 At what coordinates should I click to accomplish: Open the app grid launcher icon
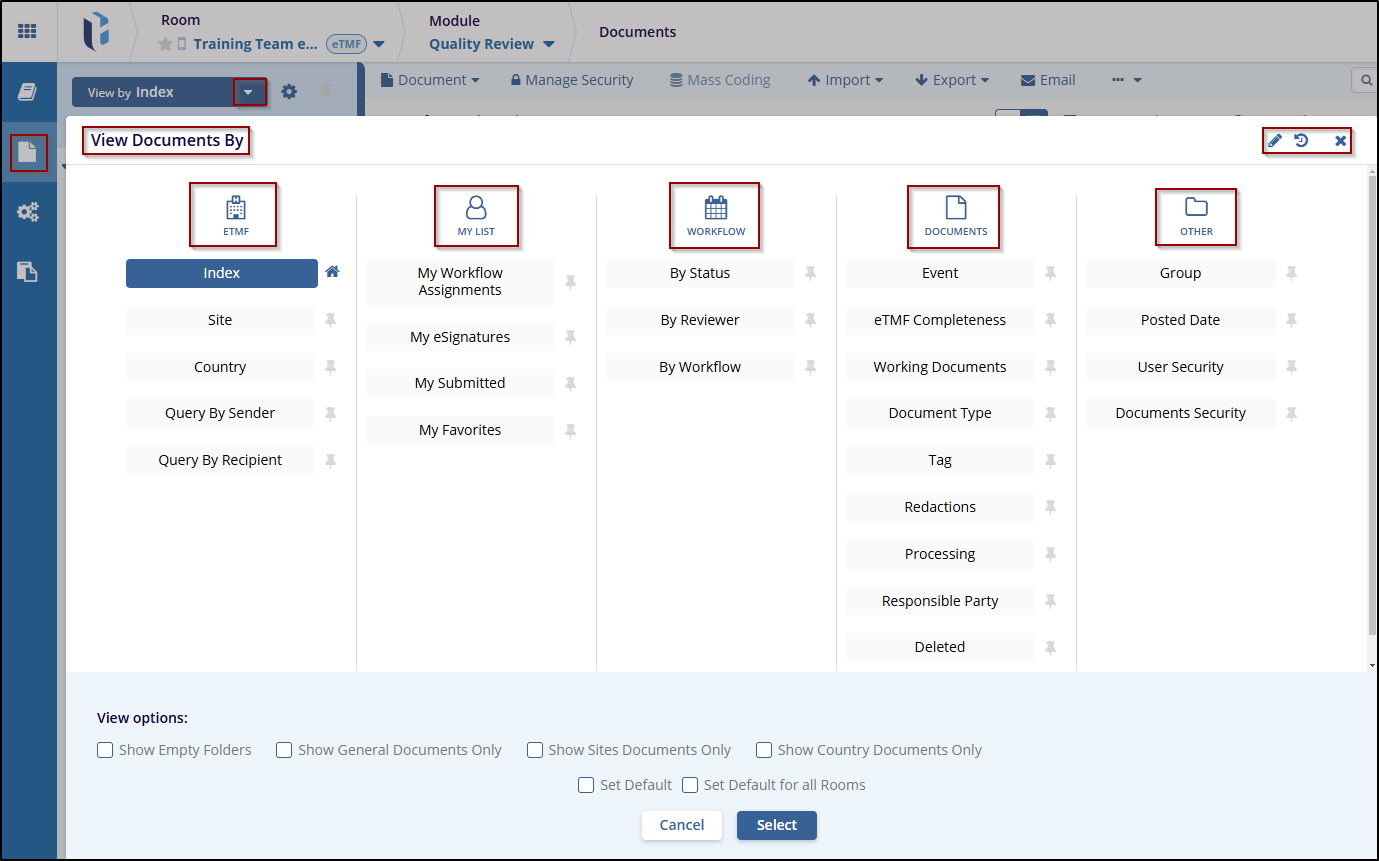(x=27, y=31)
